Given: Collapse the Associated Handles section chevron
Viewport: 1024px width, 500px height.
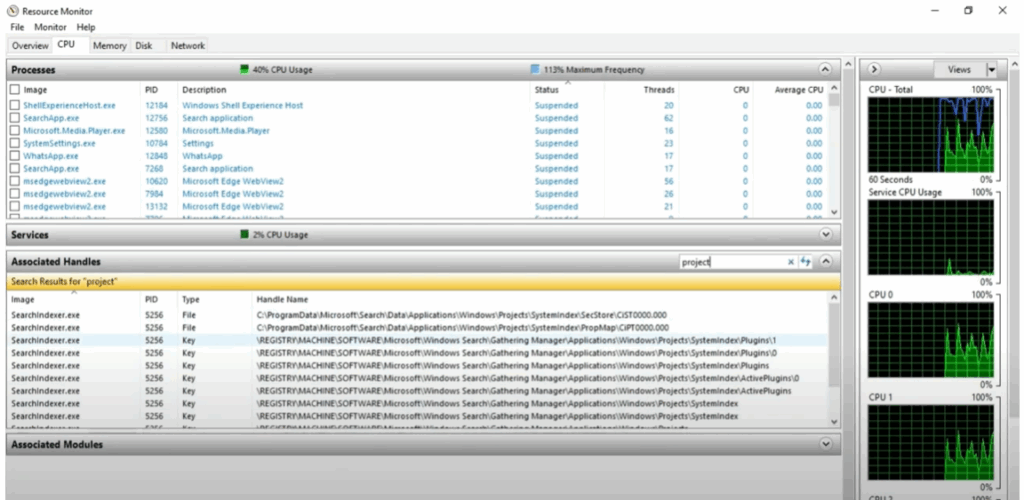Looking at the screenshot, I should pos(825,262).
